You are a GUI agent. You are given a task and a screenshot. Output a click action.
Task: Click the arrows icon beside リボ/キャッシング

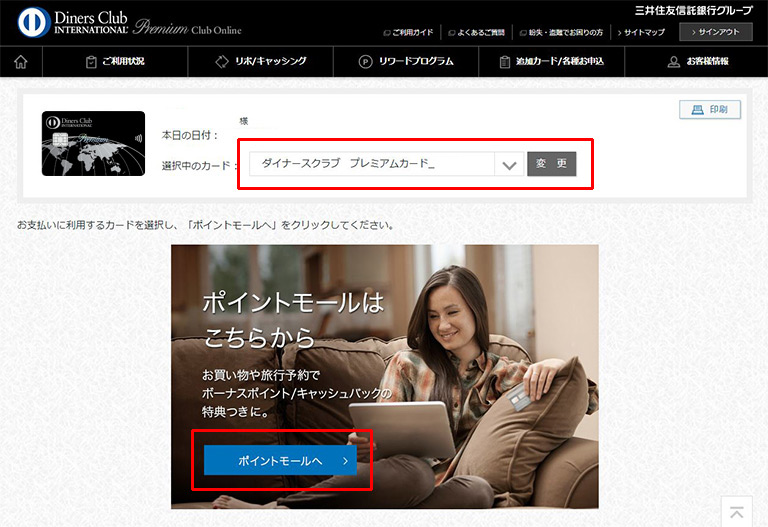[x=222, y=61]
